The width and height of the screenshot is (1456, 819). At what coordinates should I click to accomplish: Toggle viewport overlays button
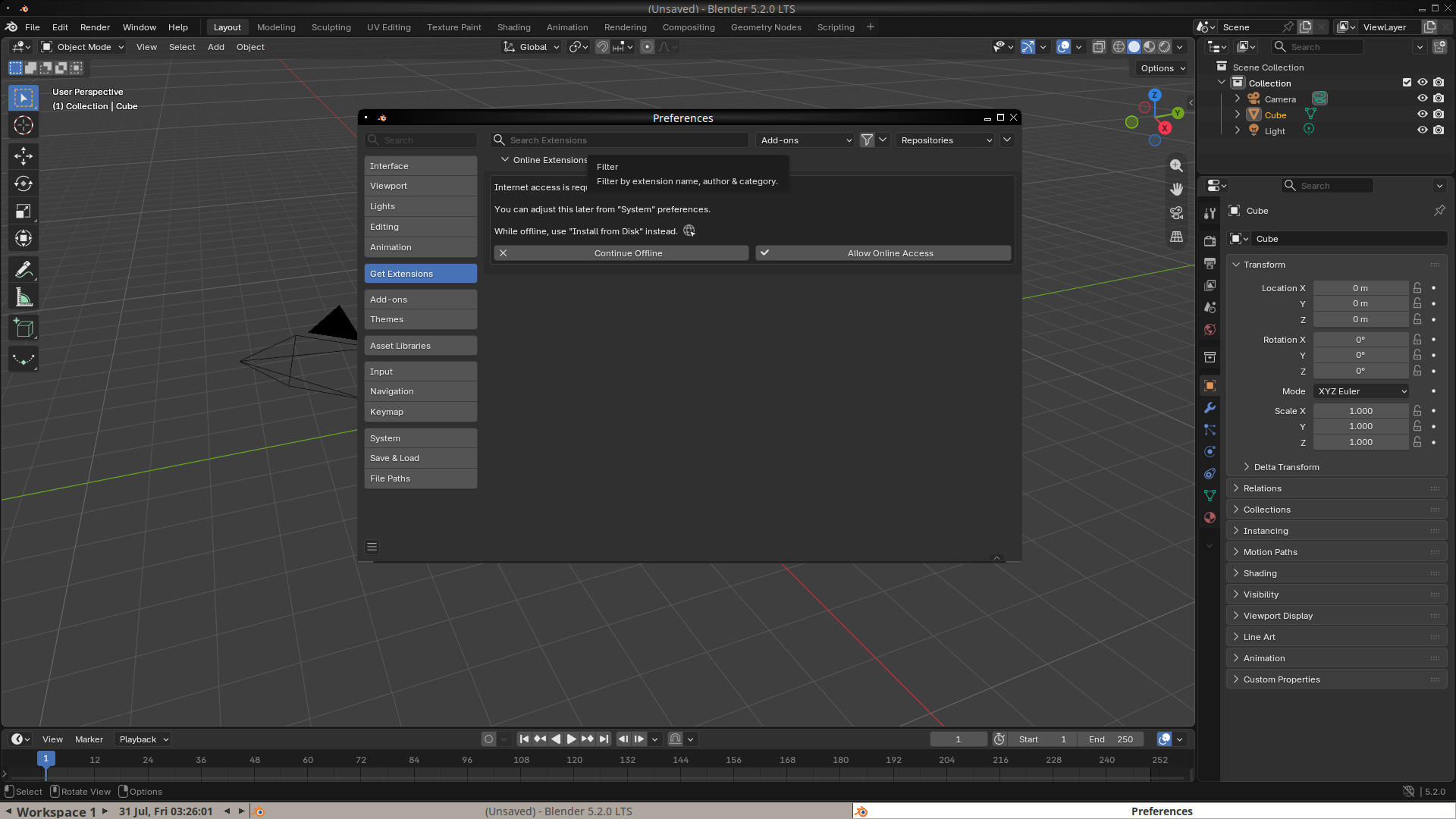1063,47
